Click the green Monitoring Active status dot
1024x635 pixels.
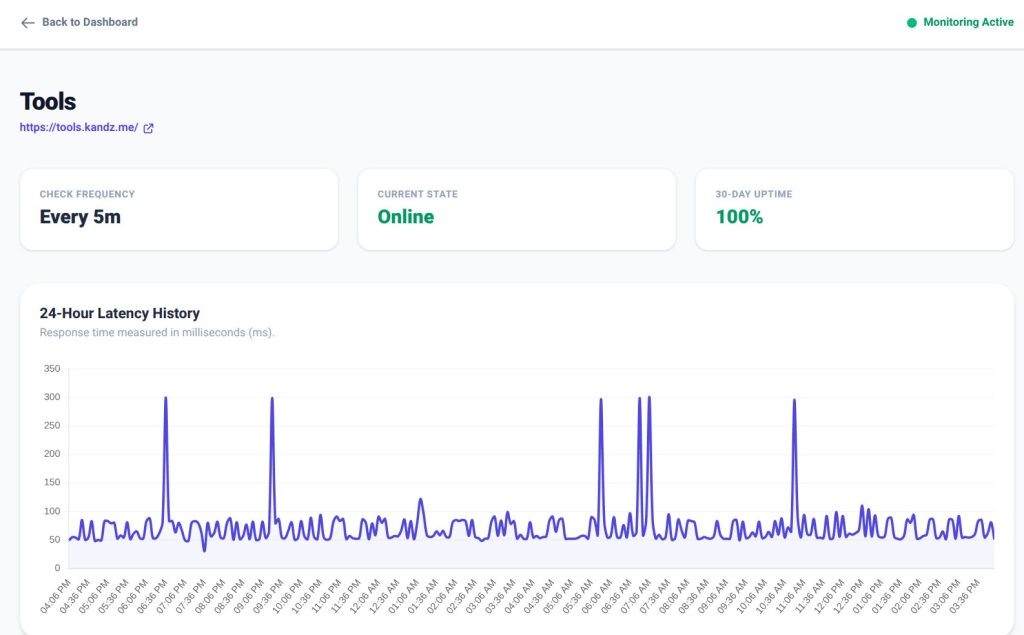[912, 23]
